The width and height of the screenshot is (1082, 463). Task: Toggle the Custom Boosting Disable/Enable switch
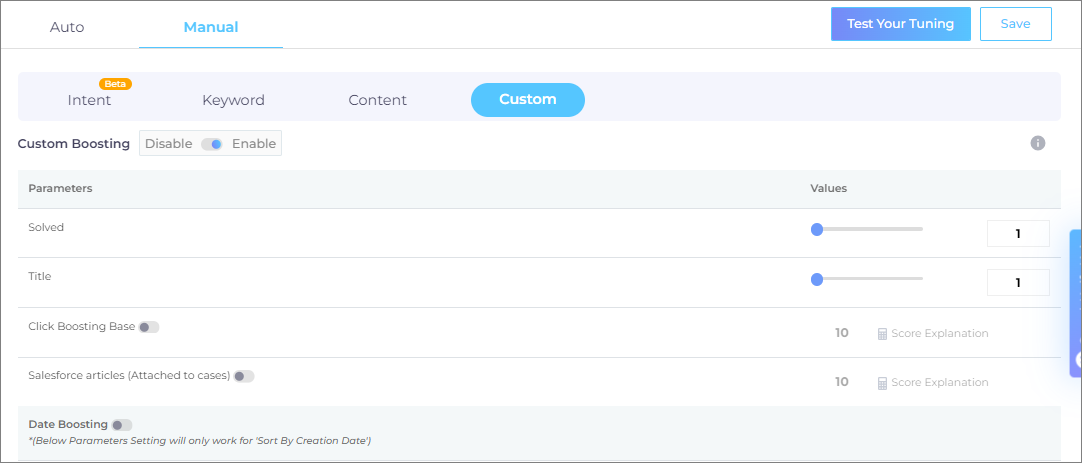(212, 144)
